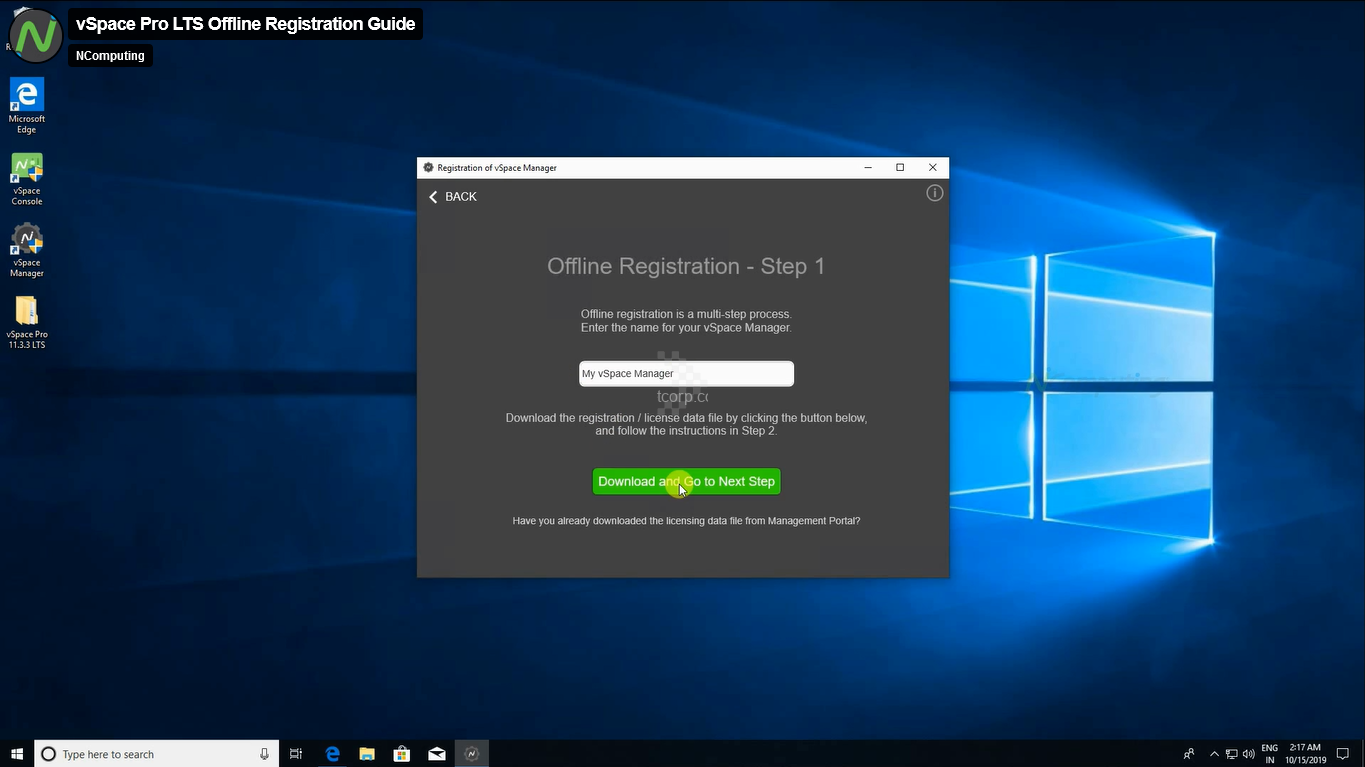Click the info icon in registration window

[x=934, y=193]
